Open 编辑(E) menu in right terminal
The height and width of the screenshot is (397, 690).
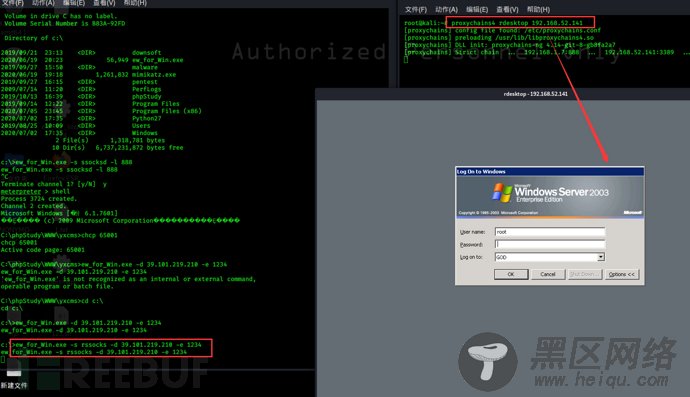tap(477, 10)
